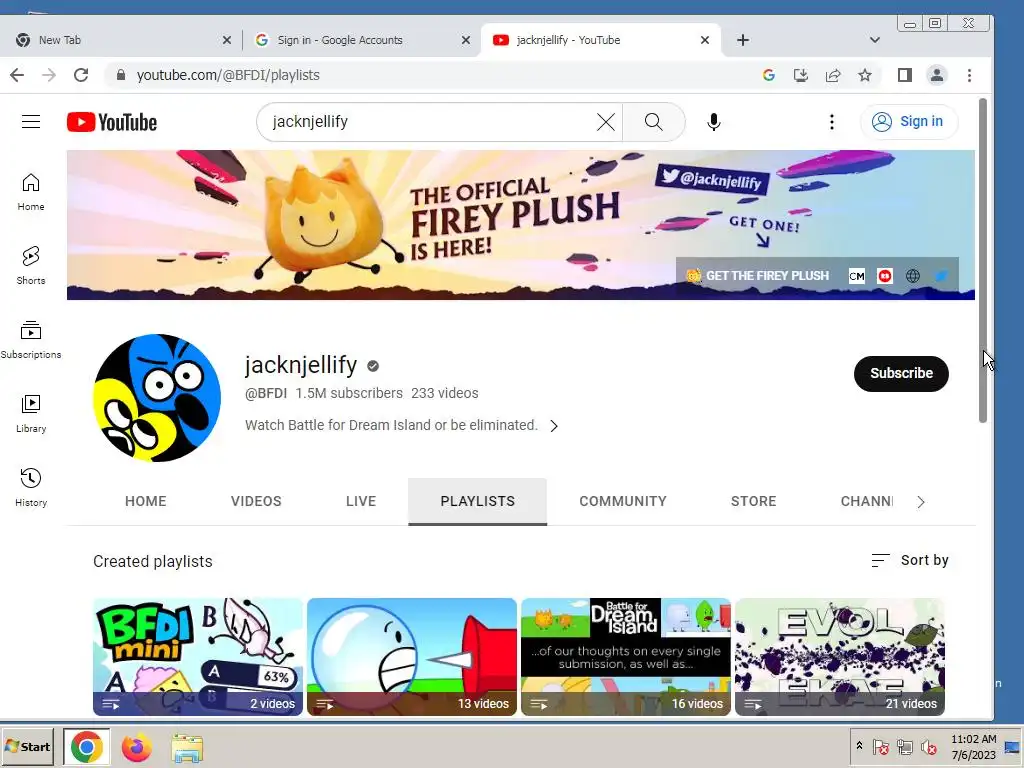This screenshot has height=768, width=1024.
Task: Select the PLAYLISTS channel tab
Action: pyautogui.click(x=477, y=502)
